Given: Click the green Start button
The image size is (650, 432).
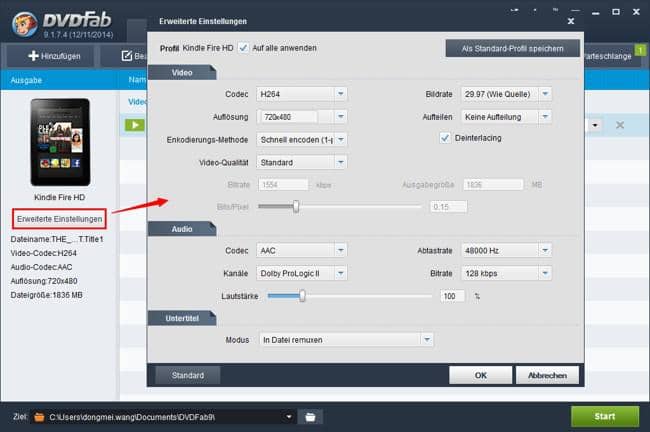Looking at the screenshot, I should click(x=605, y=416).
